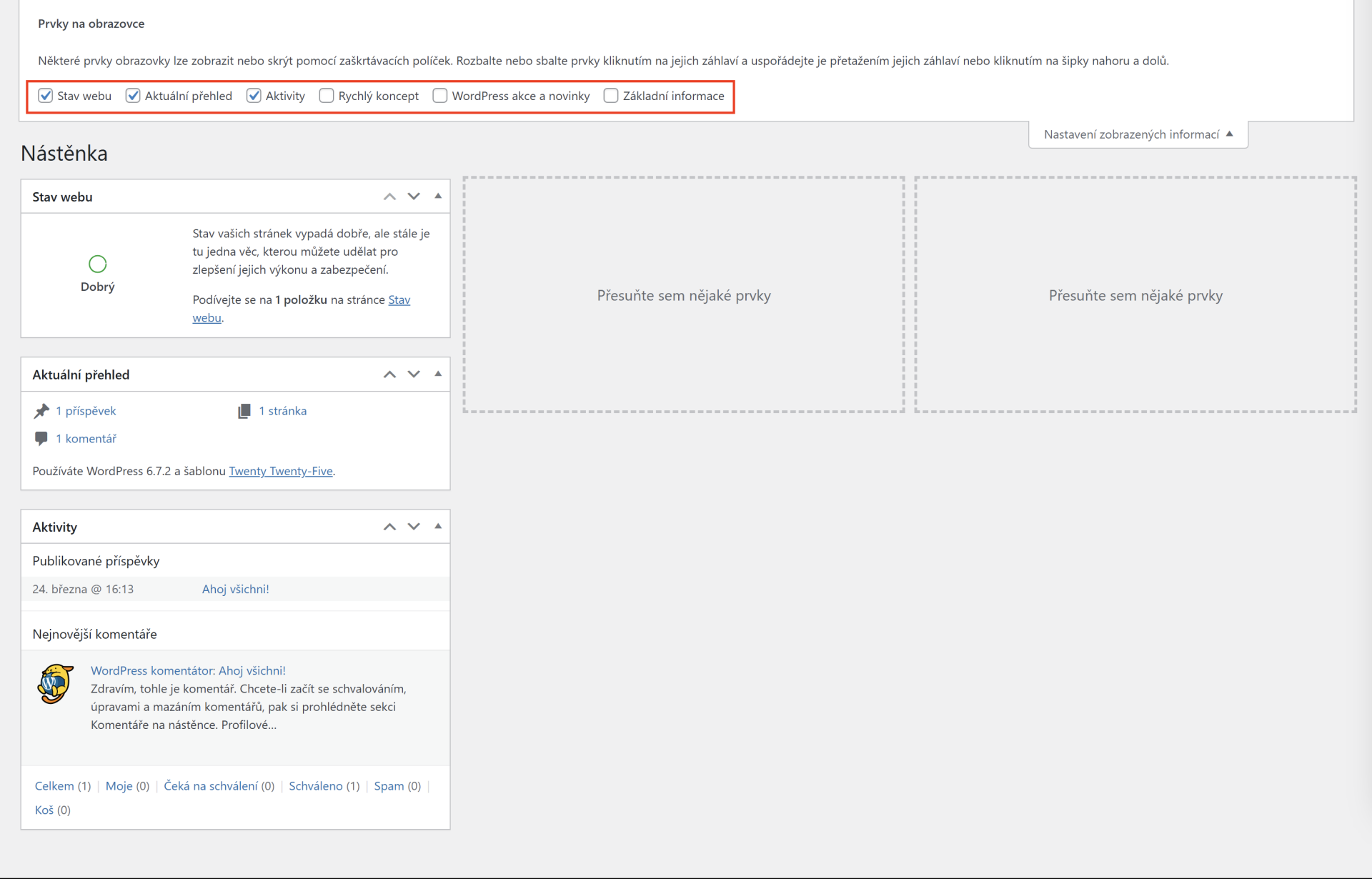This screenshot has width=1372, height=879.
Task: Click the first empty widget drop zone
Action: pyautogui.click(x=684, y=295)
